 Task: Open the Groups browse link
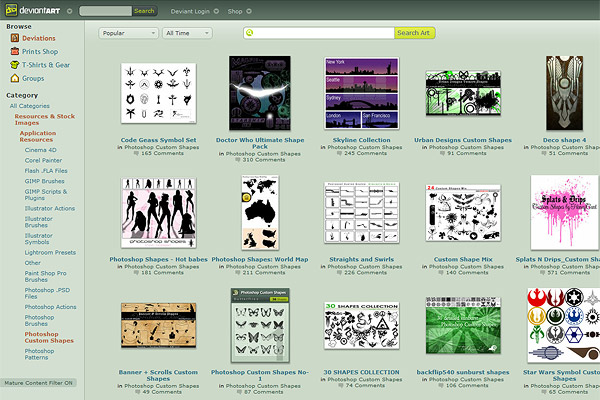tap(33, 78)
